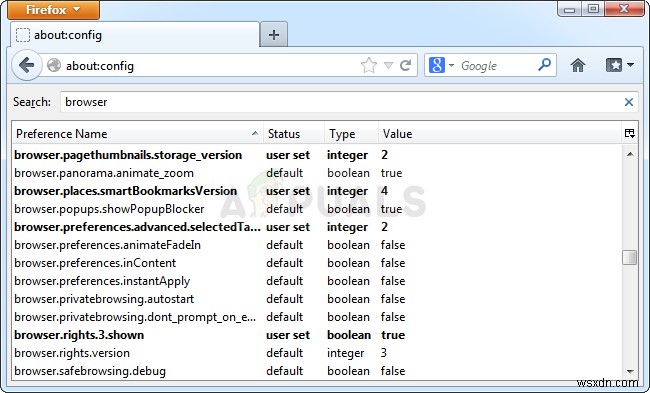The height and width of the screenshot is (393, 650).
Task: Select browser.preferences.animateFadeIn preference
Action: tap(317, 245)
